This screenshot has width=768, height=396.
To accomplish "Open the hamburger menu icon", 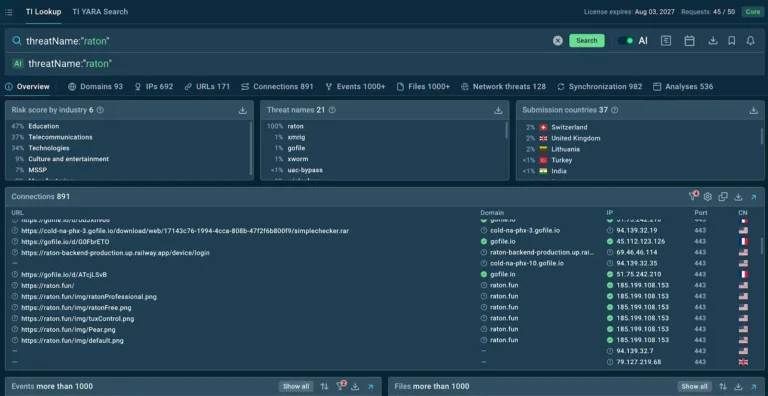I will (x=8, y=12).
